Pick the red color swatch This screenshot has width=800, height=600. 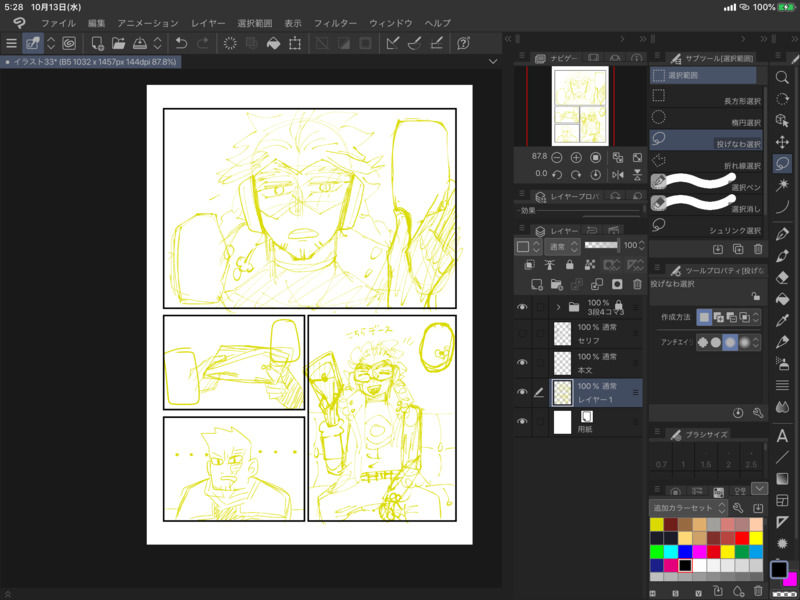(x=742, y=538)
